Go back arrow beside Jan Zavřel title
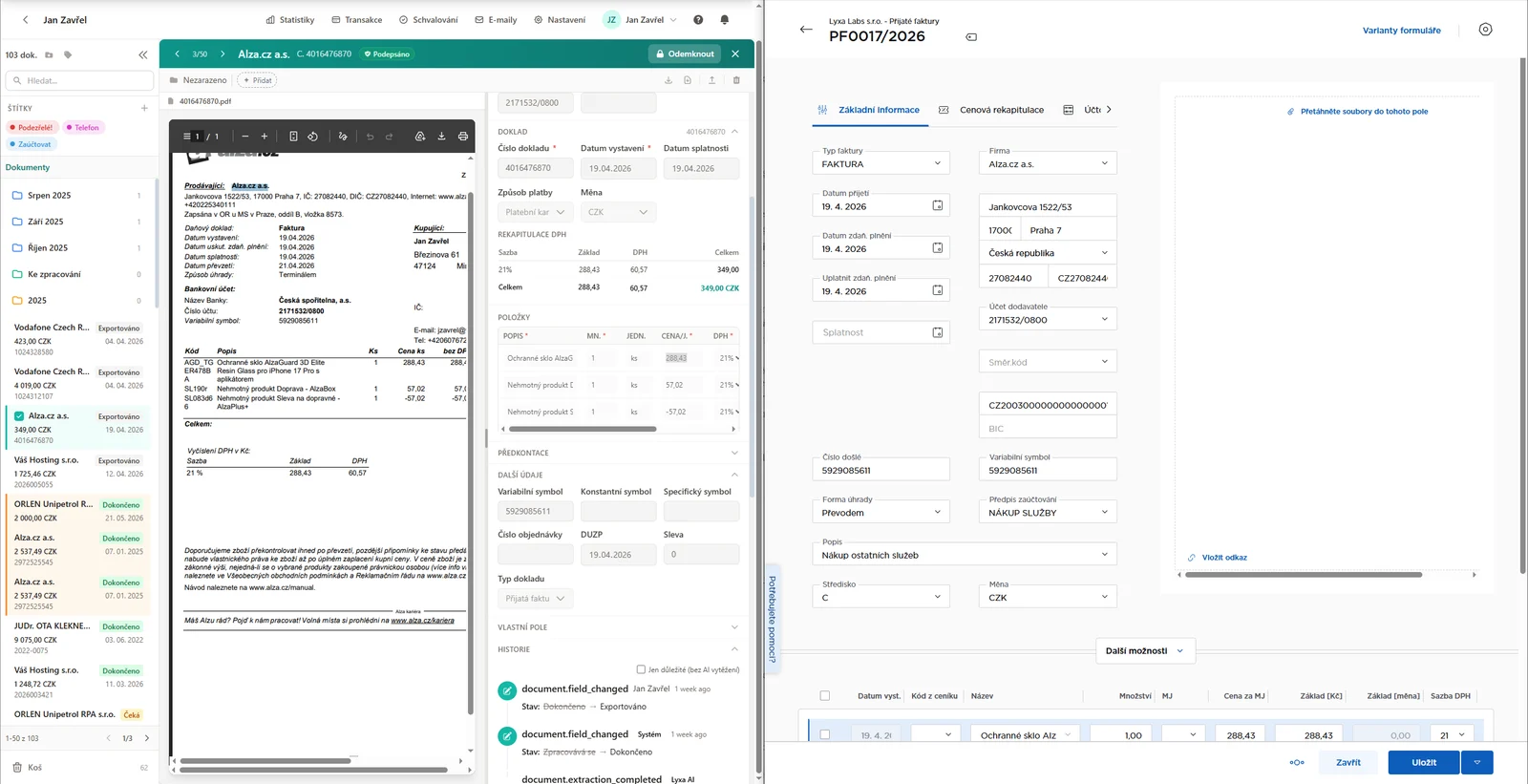 pyautogui.click(x=26, y=20)
